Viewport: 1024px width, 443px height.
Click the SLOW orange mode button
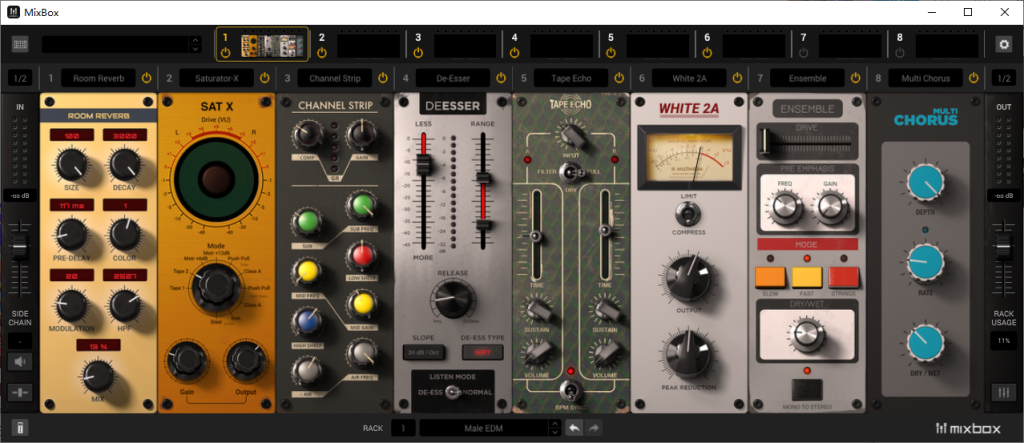tap(770, 278)
